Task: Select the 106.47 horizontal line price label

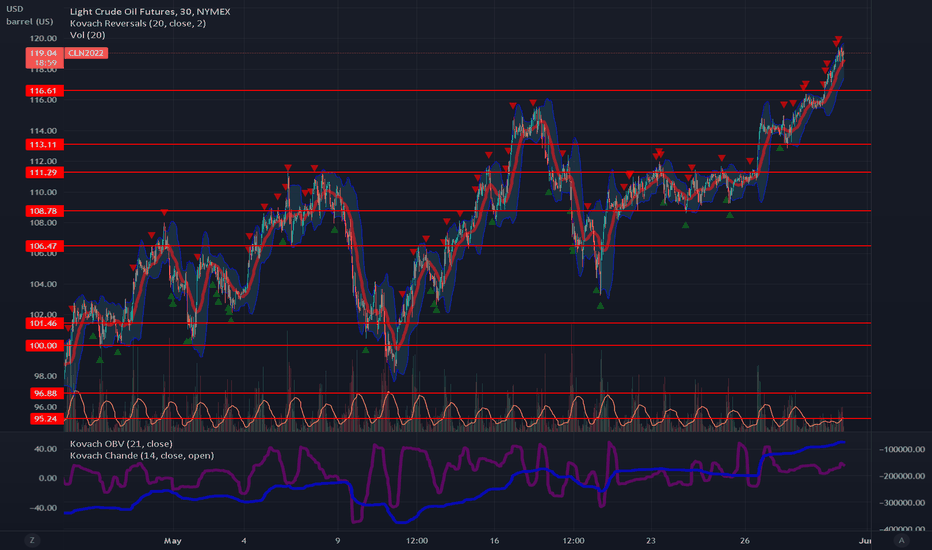Action: [45, 246]
